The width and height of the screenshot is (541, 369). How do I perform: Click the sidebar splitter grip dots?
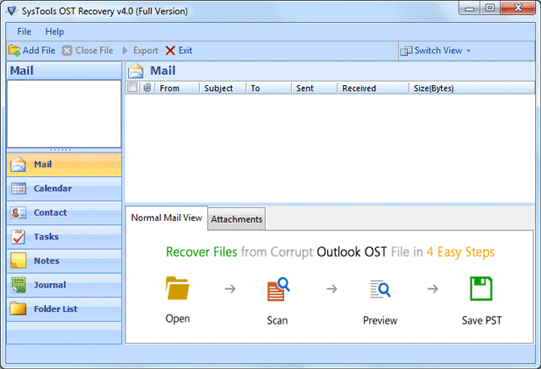click(61, 150)
